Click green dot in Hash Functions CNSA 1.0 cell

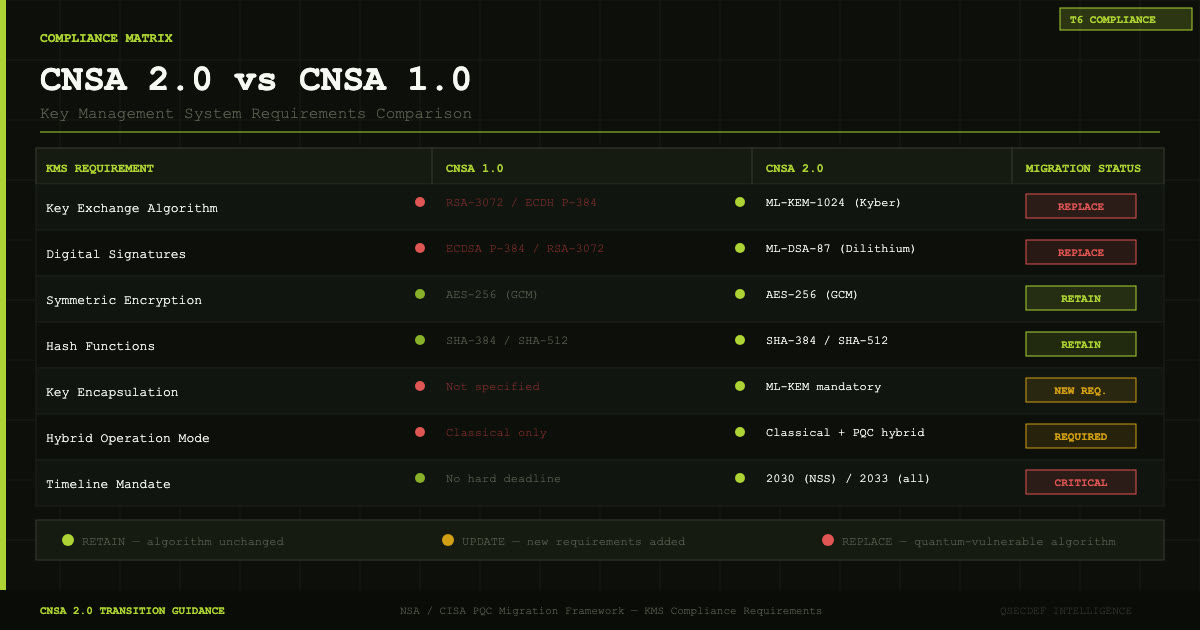[420, 340]
